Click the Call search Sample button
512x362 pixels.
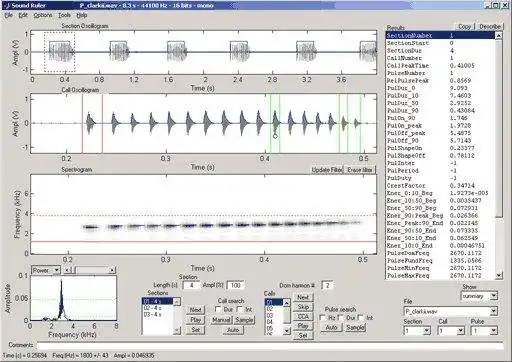click(244, 320)
